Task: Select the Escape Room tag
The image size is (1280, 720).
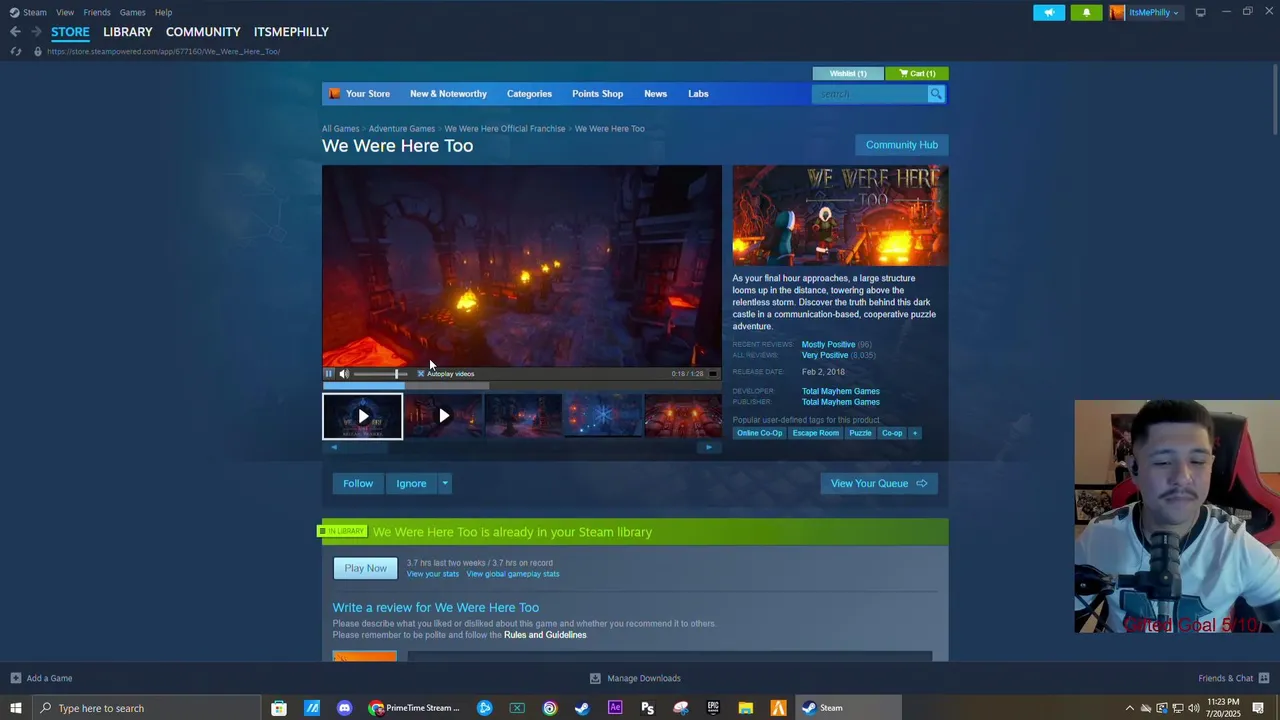Action: (816, 433)
